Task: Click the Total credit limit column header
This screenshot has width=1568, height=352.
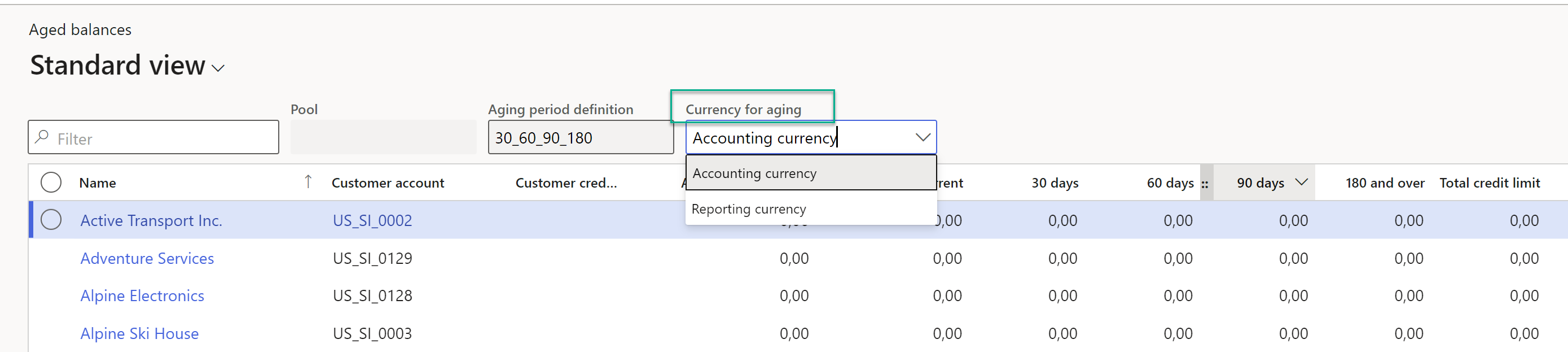Action: [x=1490, y=183]
